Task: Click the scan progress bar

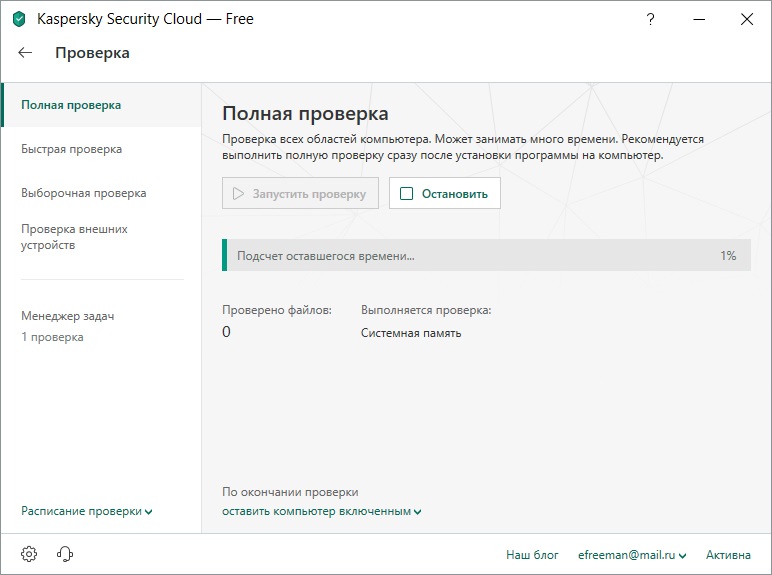Action: click(486, 256)
